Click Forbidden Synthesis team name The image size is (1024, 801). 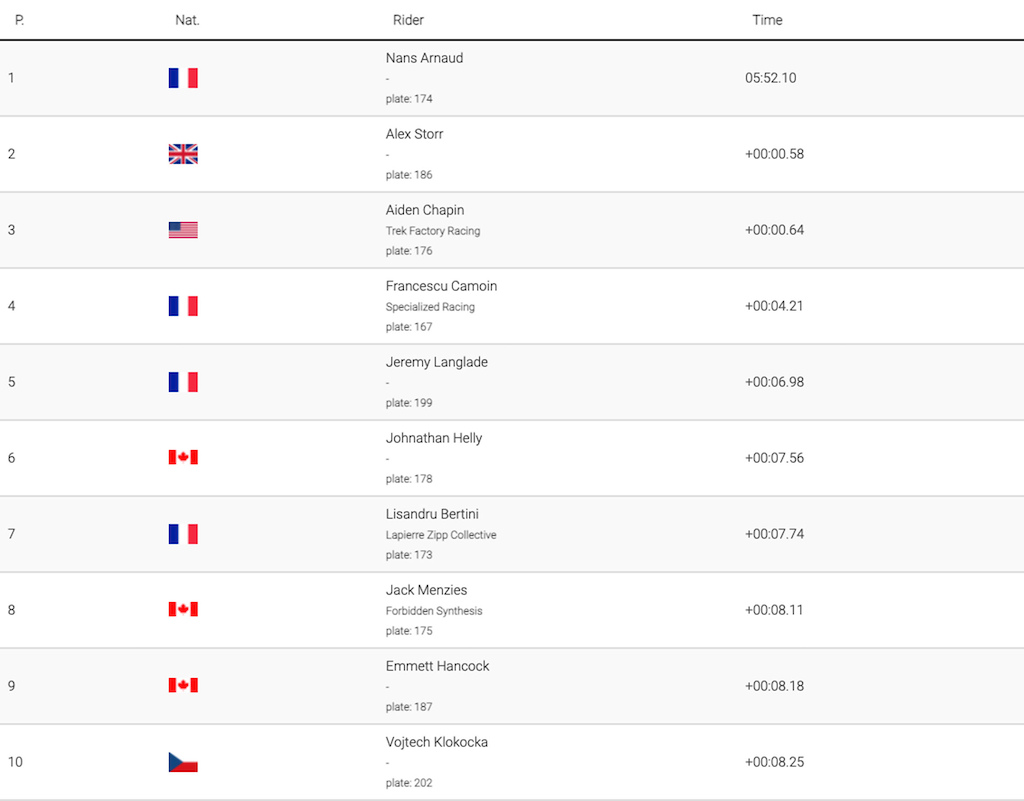(x=434, y=611)
